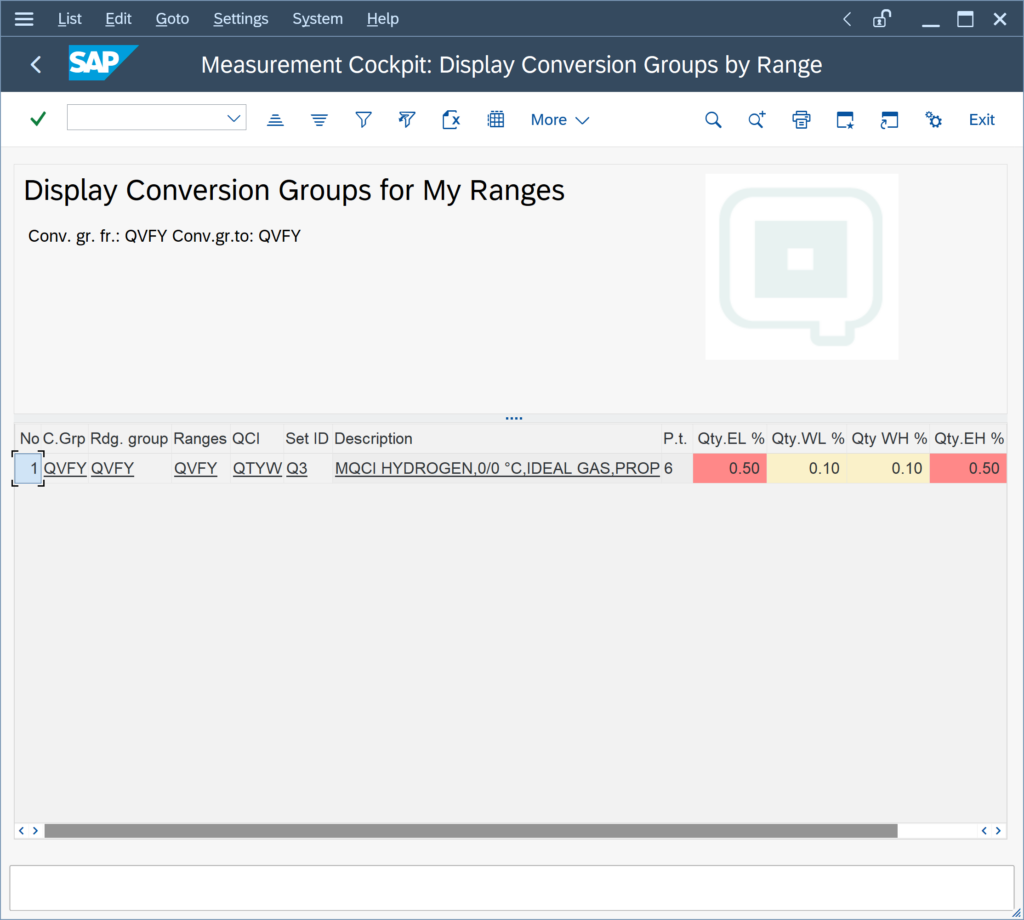The height and width of the screenshot is (920, 1024).
Task: Open QVFY link in C.Grp column
Action: (65, 468)
